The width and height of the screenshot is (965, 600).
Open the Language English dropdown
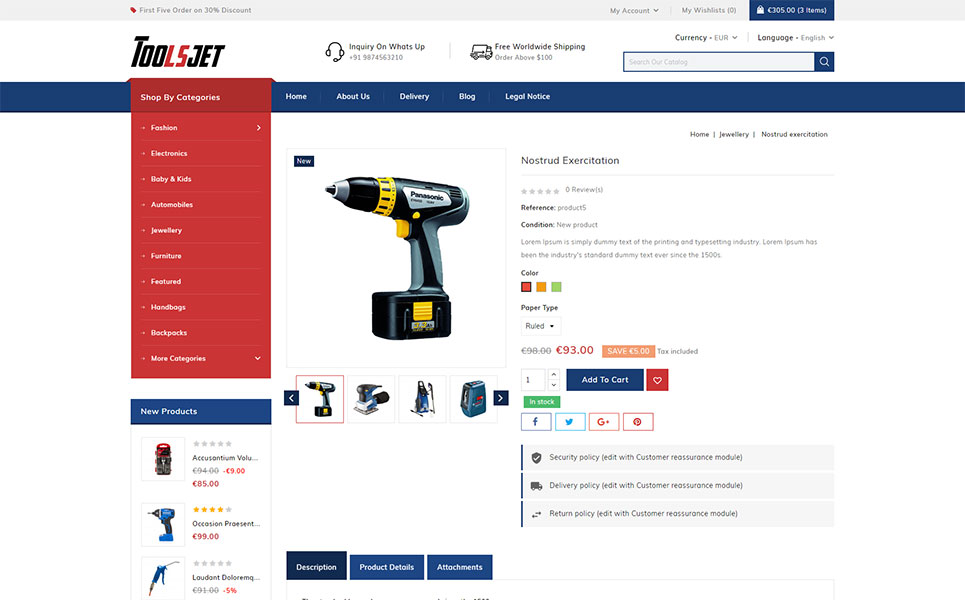(x=795, y=38)
